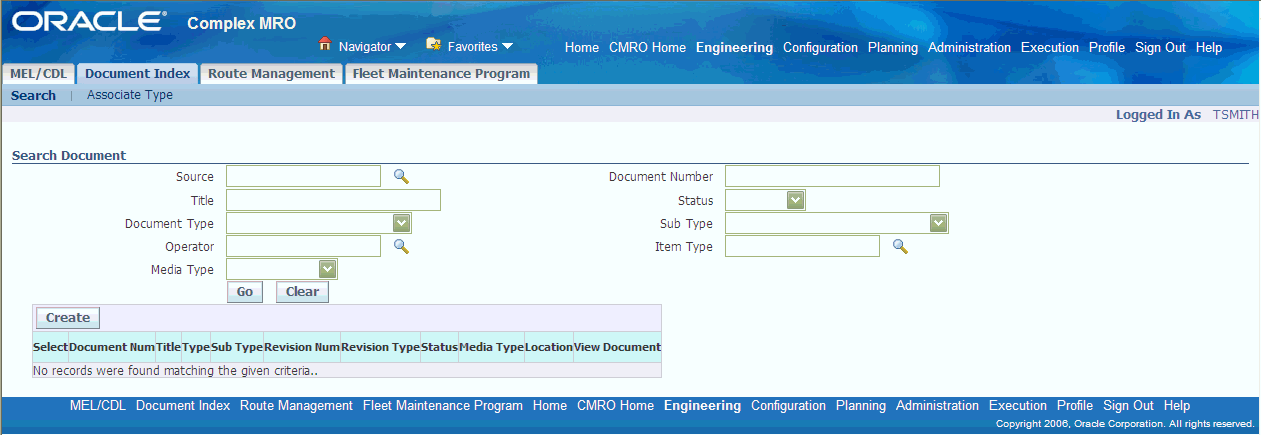Screen dimensions: 1261x435
Task: Expand the Document Type dropdown
Action: click(x=401, y=223)
